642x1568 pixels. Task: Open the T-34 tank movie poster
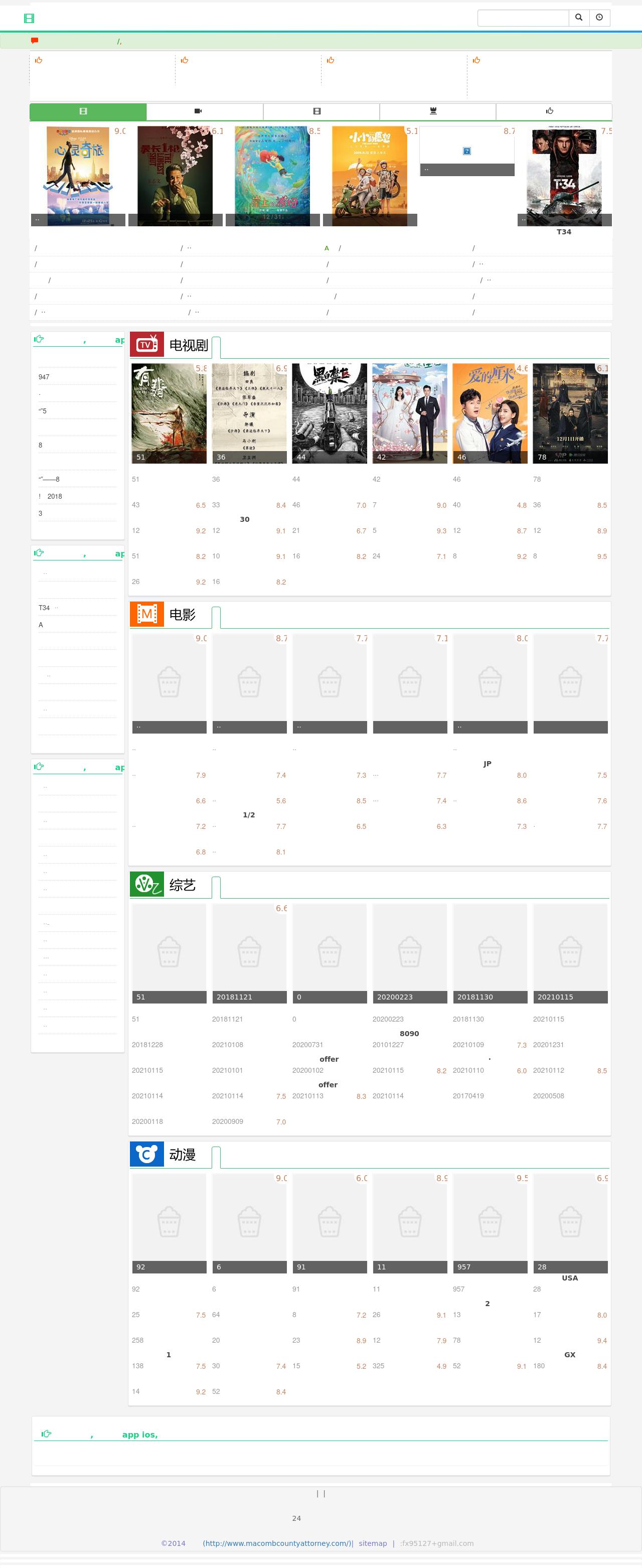coord(564,176)
